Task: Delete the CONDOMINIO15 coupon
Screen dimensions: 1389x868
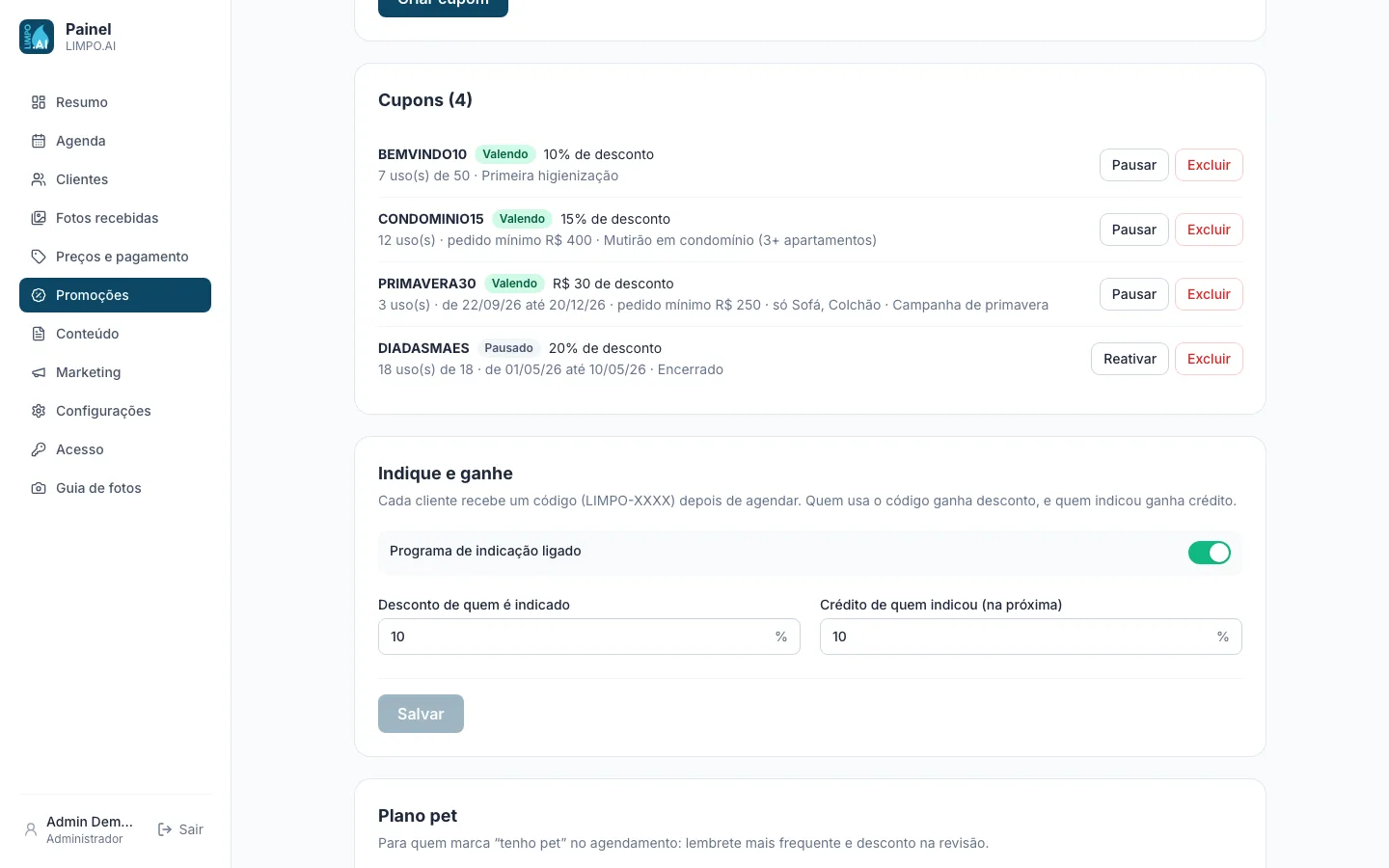Action: 1209,230
